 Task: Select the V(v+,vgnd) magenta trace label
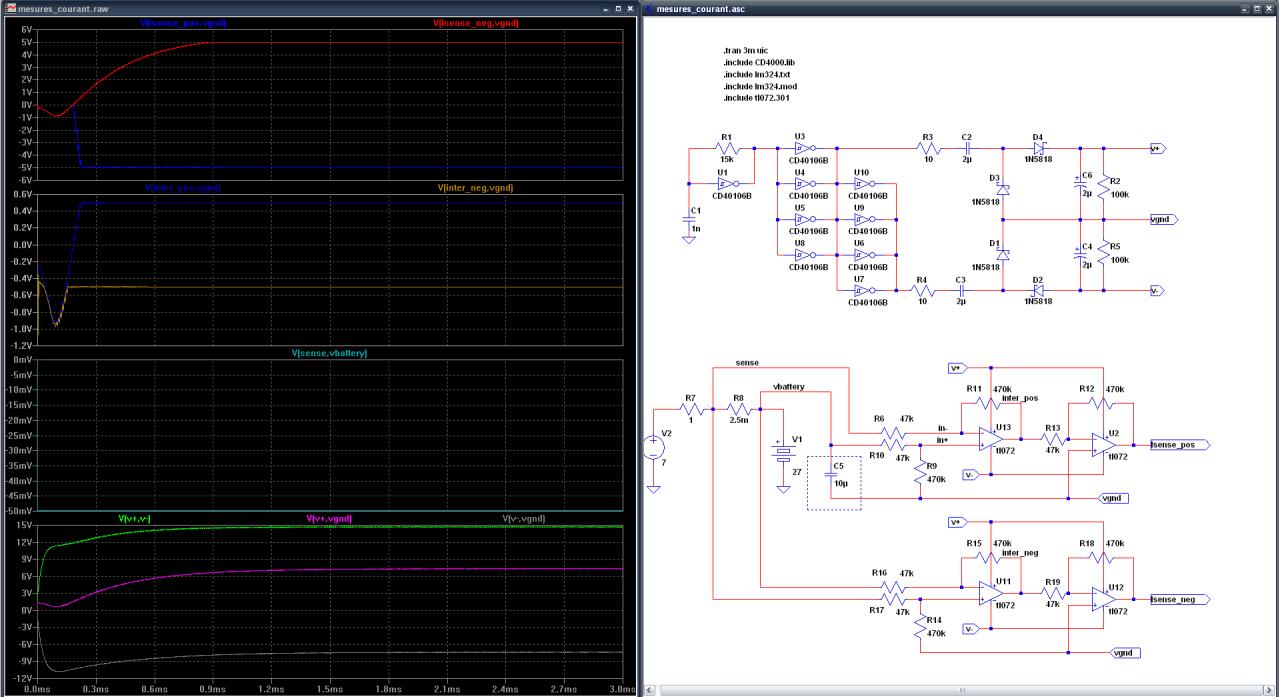(328, 518)
